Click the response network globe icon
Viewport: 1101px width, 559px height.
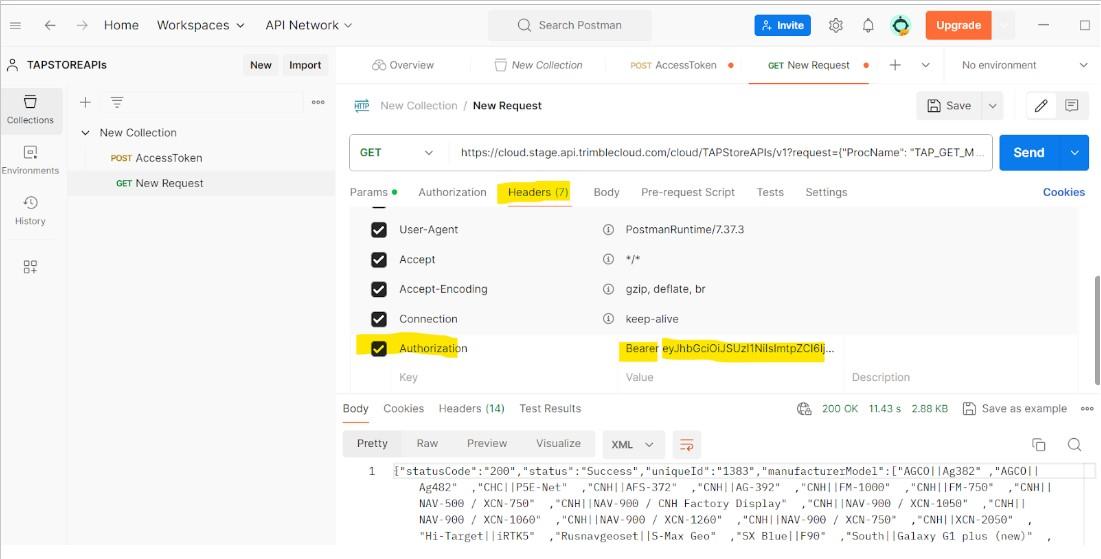click(804, 409)
